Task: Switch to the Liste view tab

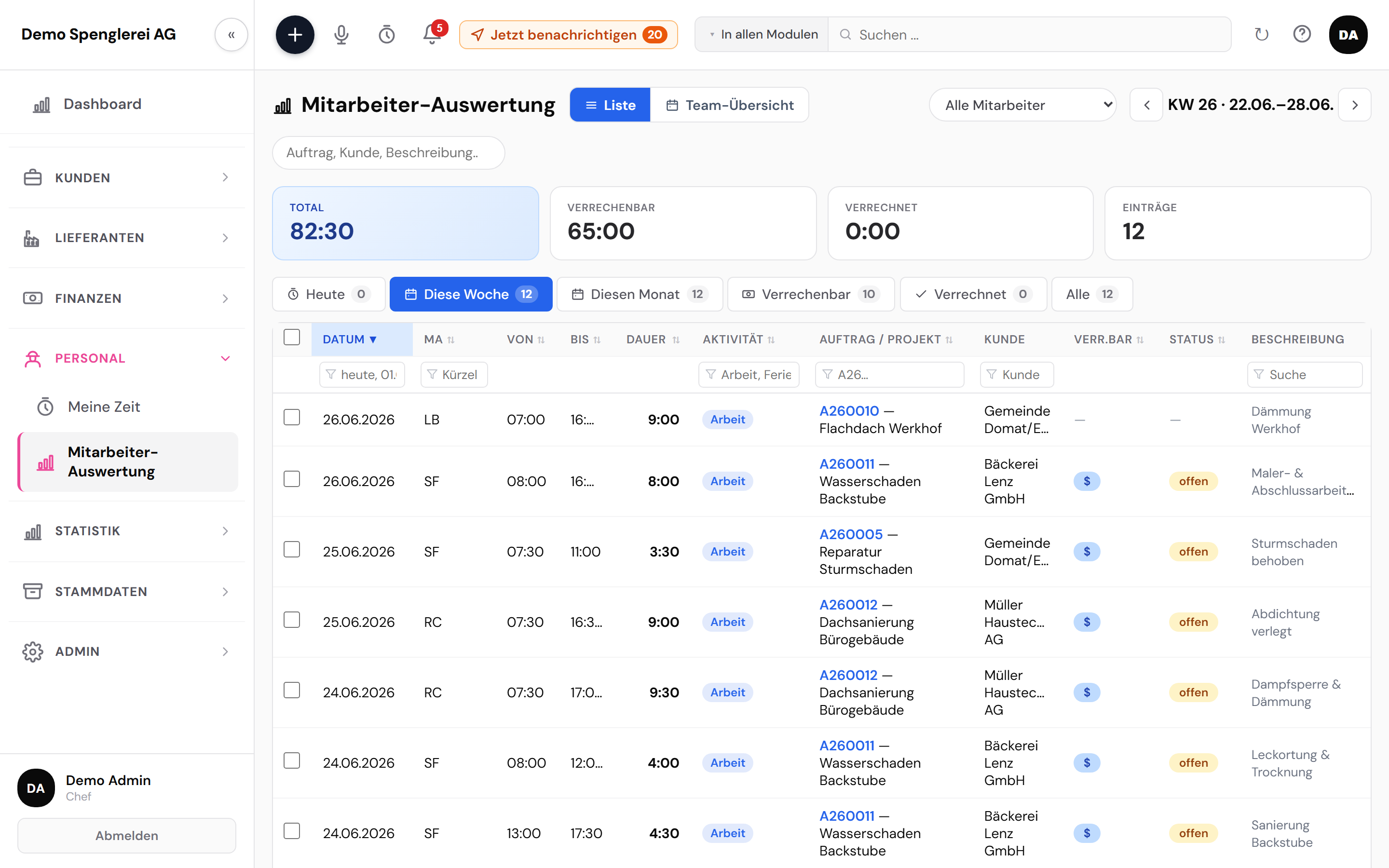Action: tap(610, 105)
